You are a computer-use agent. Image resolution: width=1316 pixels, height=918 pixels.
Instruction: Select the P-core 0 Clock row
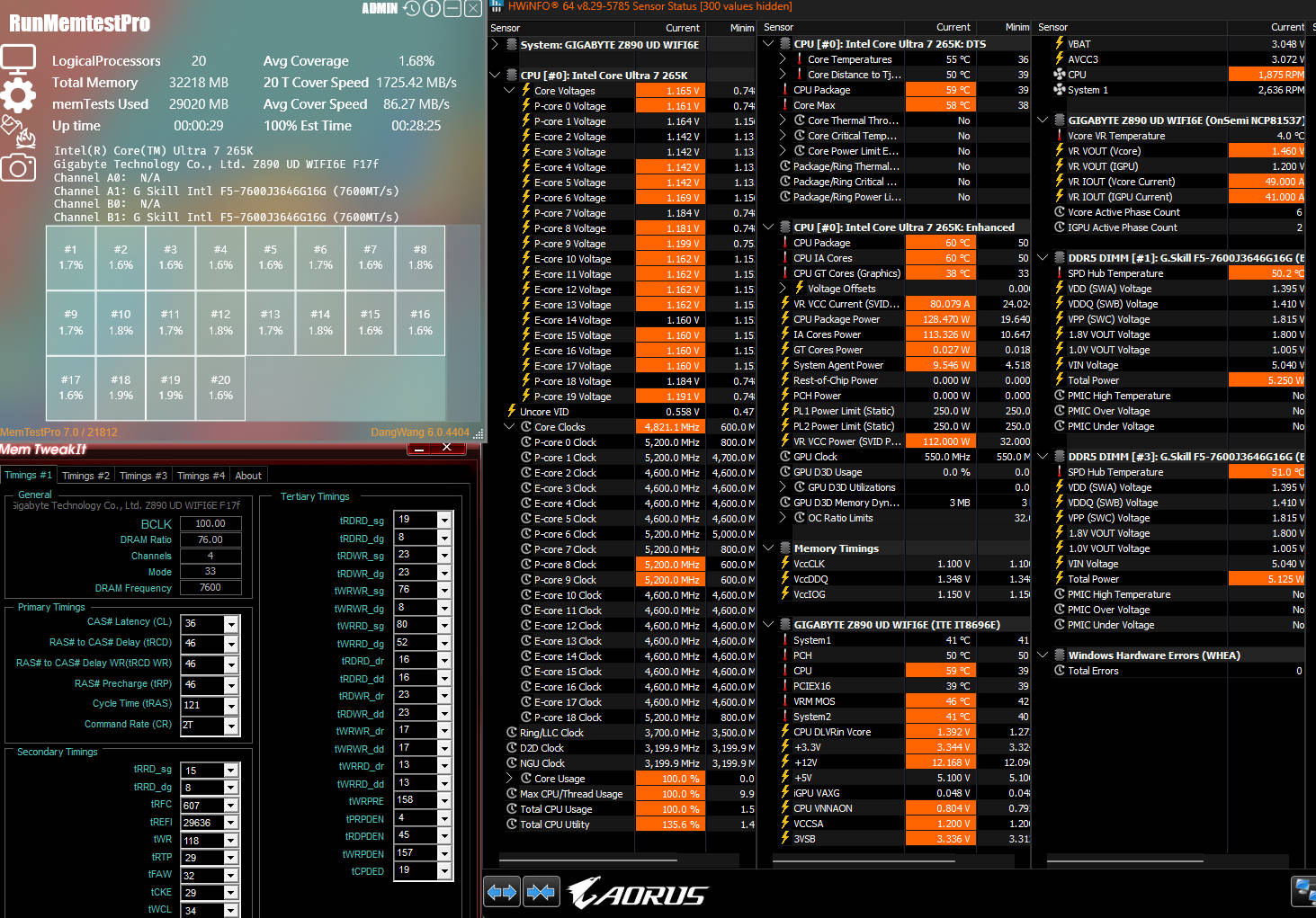[622, 442]
